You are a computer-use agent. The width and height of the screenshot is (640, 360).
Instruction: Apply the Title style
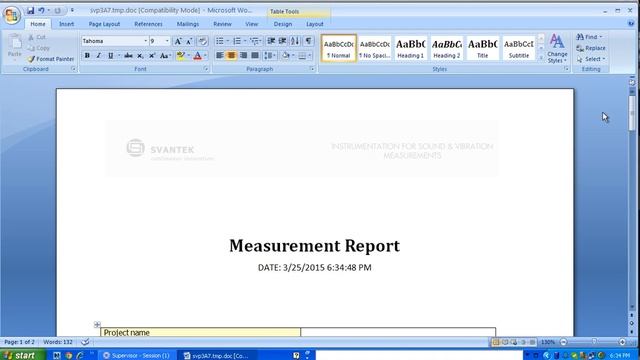point(482,48)
